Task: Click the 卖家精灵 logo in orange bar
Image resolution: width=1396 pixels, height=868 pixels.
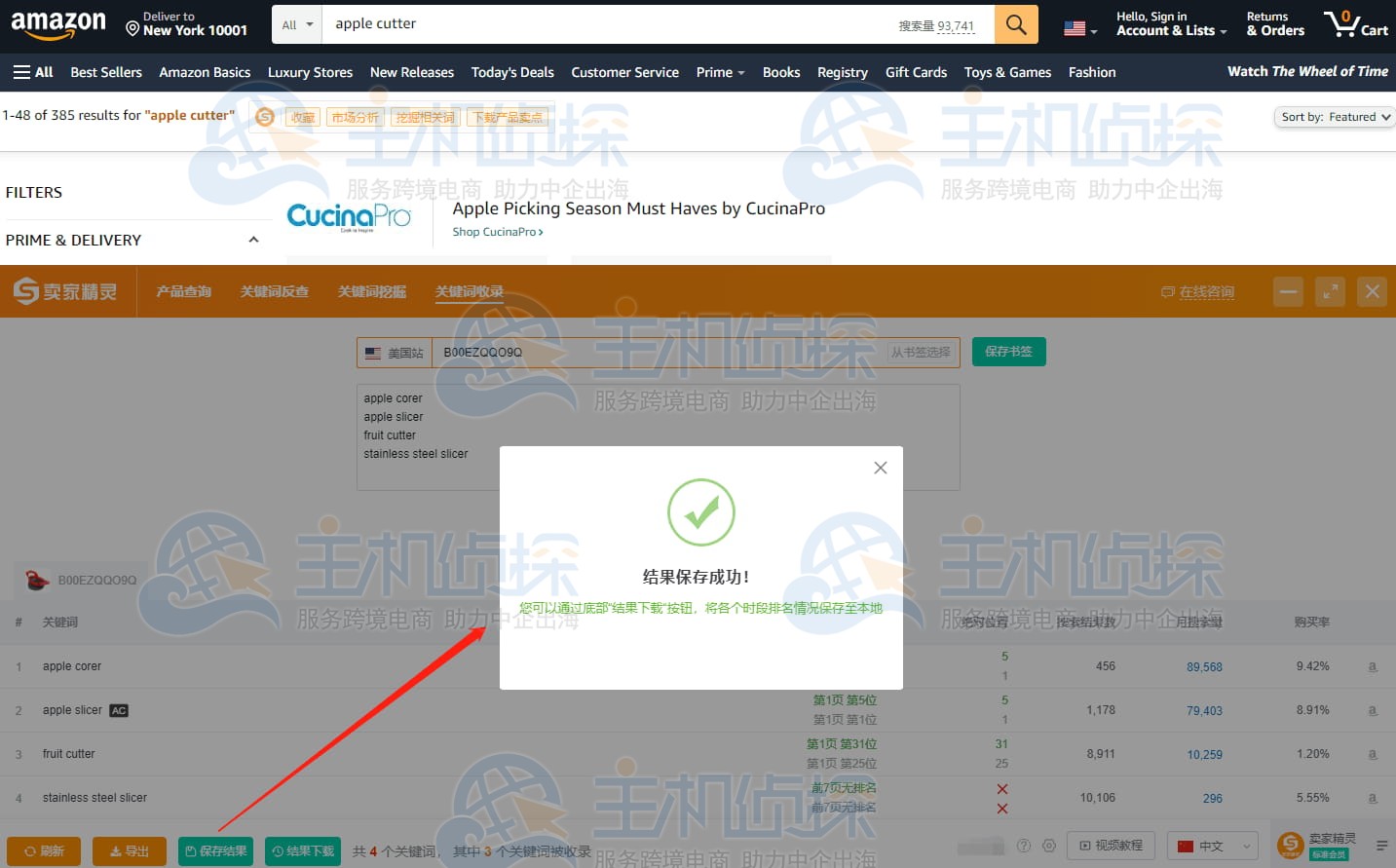Action: click(65, 291)
